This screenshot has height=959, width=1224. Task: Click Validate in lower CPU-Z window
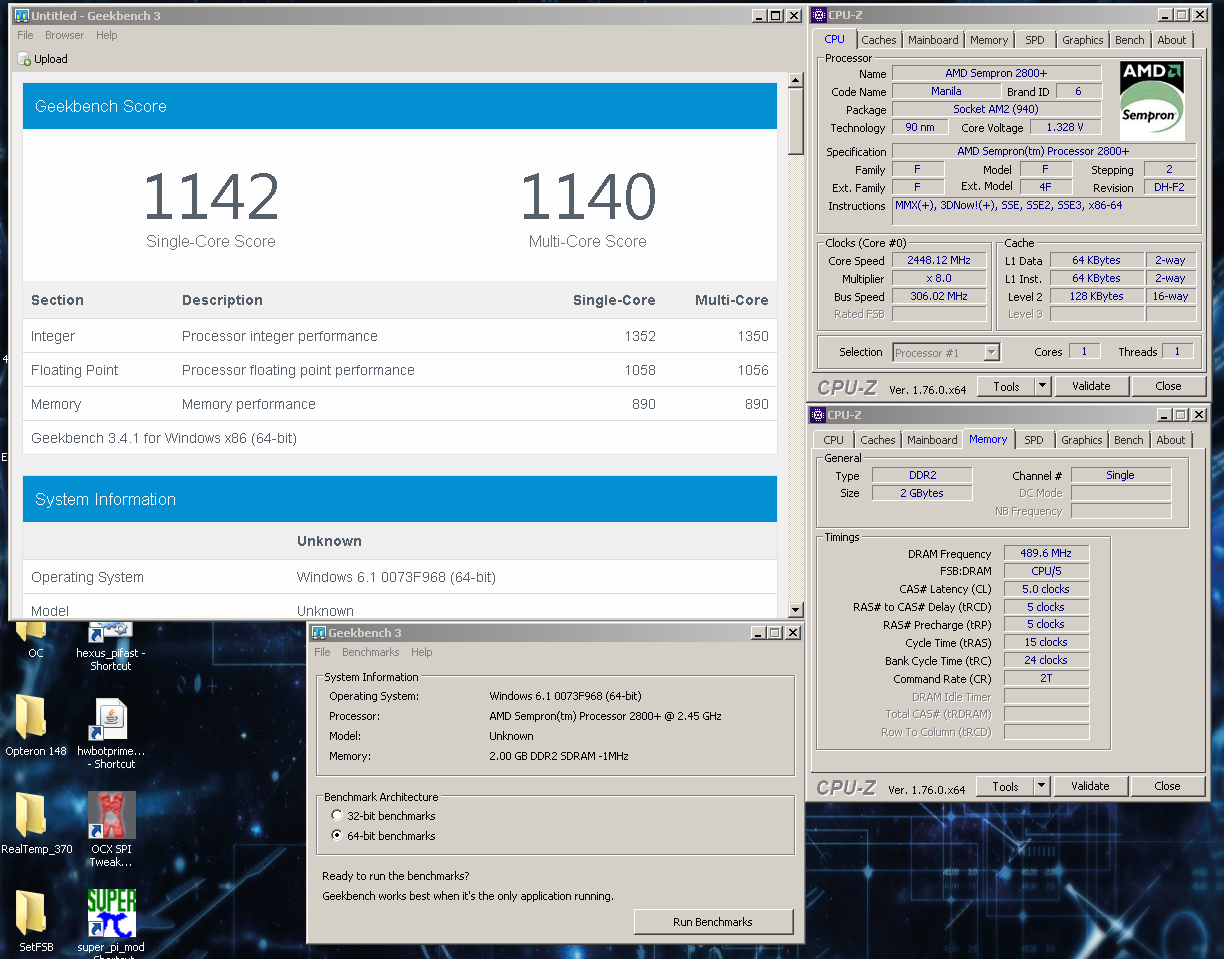click(x=1090, y=786)
